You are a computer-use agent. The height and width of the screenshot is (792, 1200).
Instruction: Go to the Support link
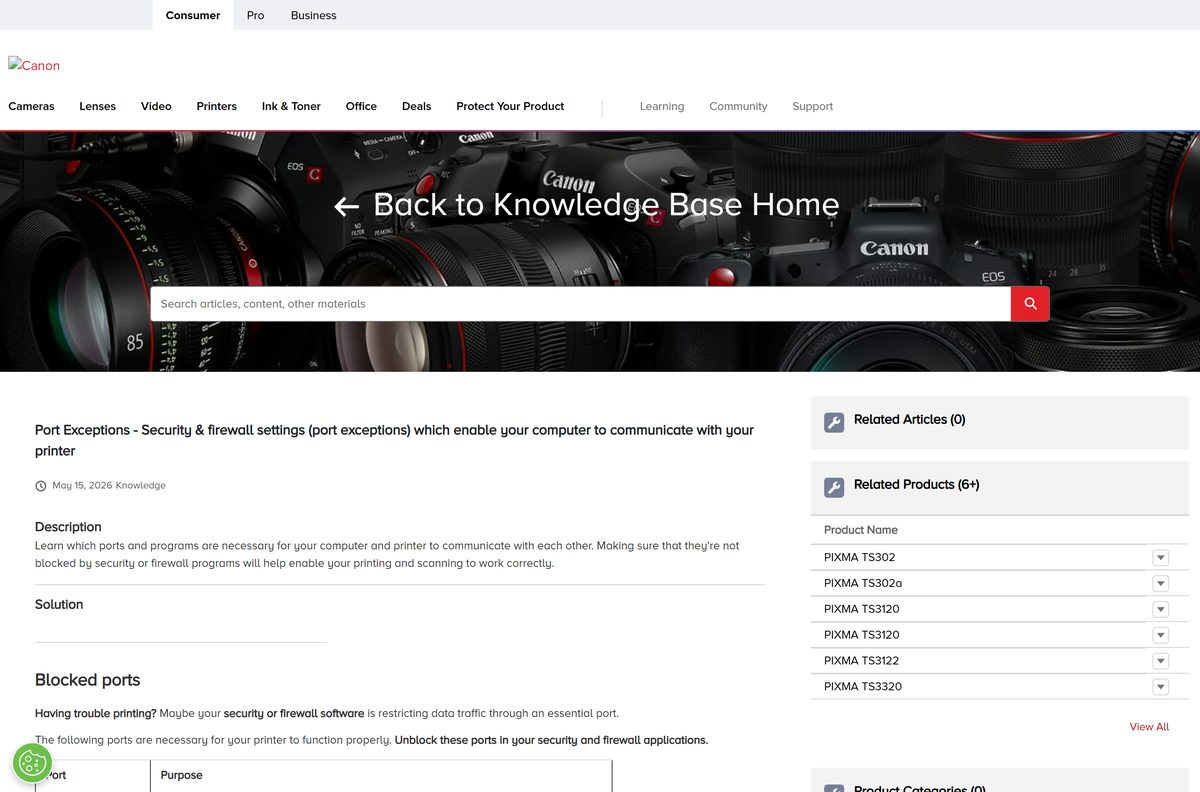tap(812, 106)
